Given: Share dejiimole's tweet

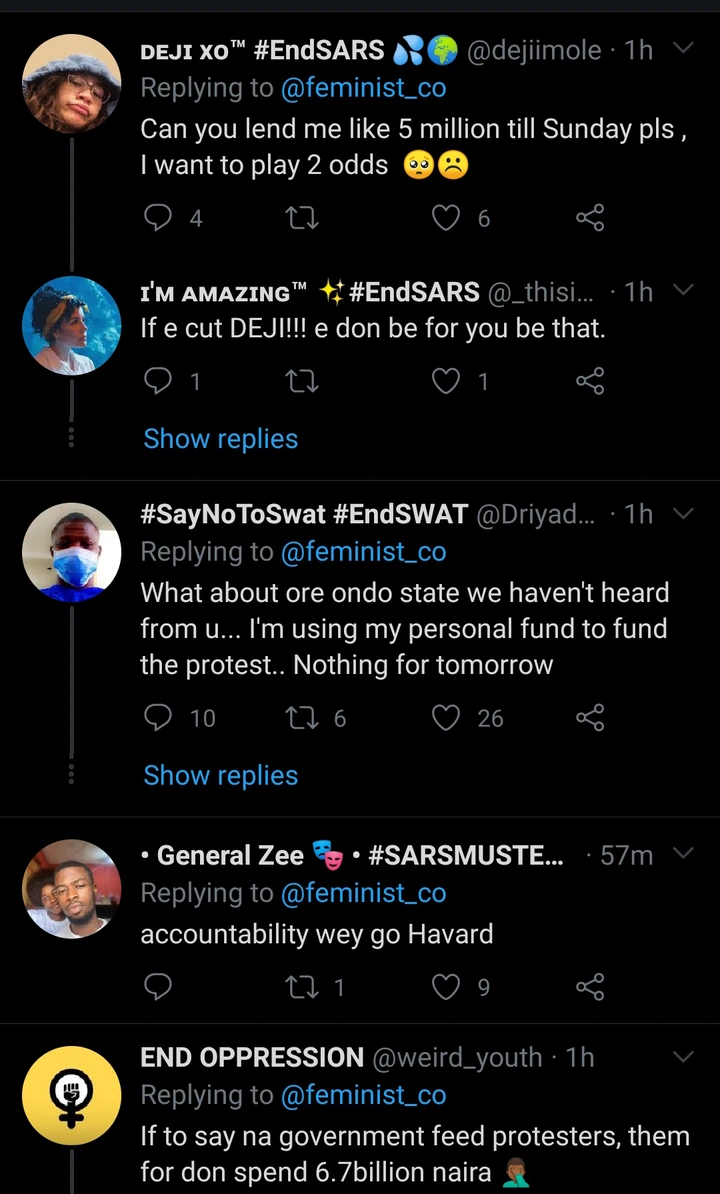Looking at the screenshot, I should [x=591, y=218].
